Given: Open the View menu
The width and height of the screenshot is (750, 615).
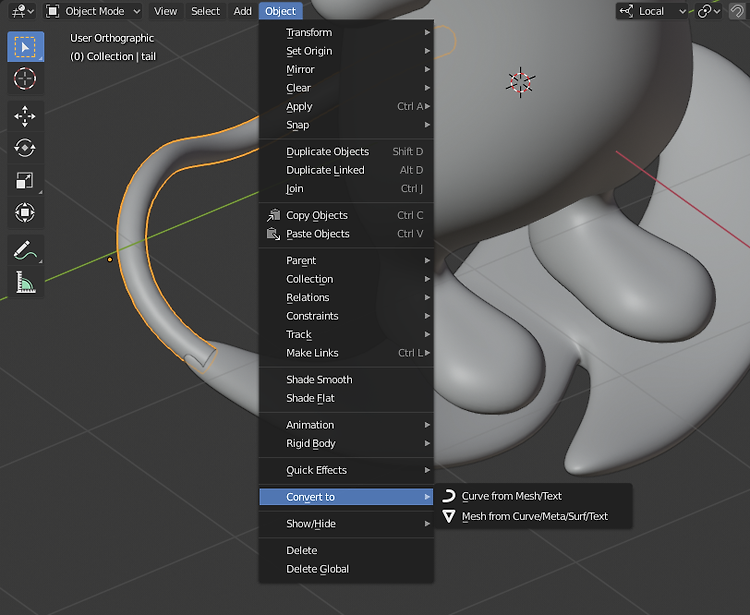Looking at the screenshot, I should pyautogui.click(x=165, y=11).
